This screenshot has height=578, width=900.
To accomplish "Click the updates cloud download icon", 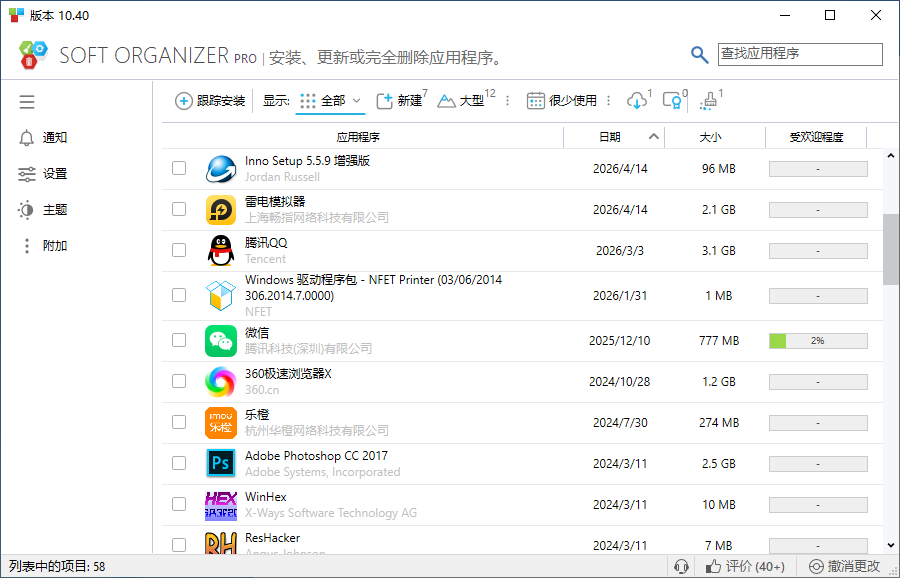I will point(637,101).
